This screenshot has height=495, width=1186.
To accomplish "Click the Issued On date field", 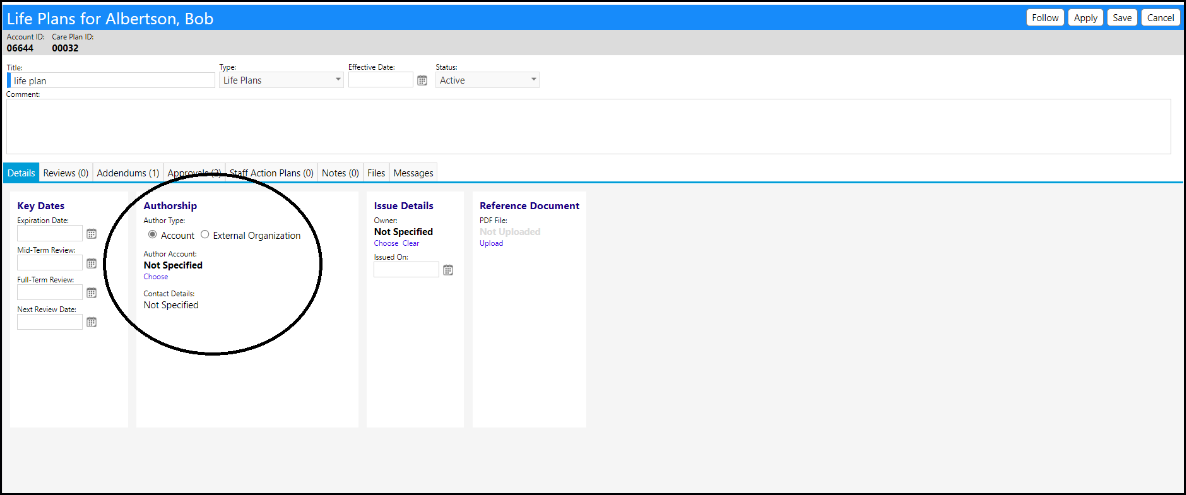I will click(x=406, y=269).
